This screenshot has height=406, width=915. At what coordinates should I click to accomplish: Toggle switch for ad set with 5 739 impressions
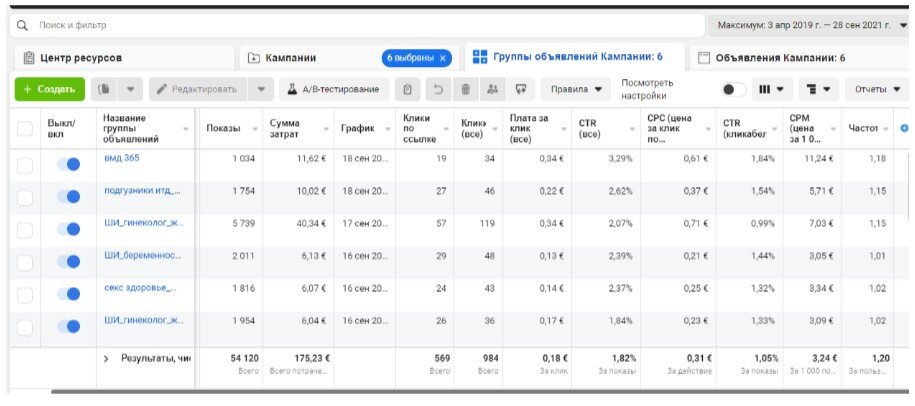click(x=69, y=230)
